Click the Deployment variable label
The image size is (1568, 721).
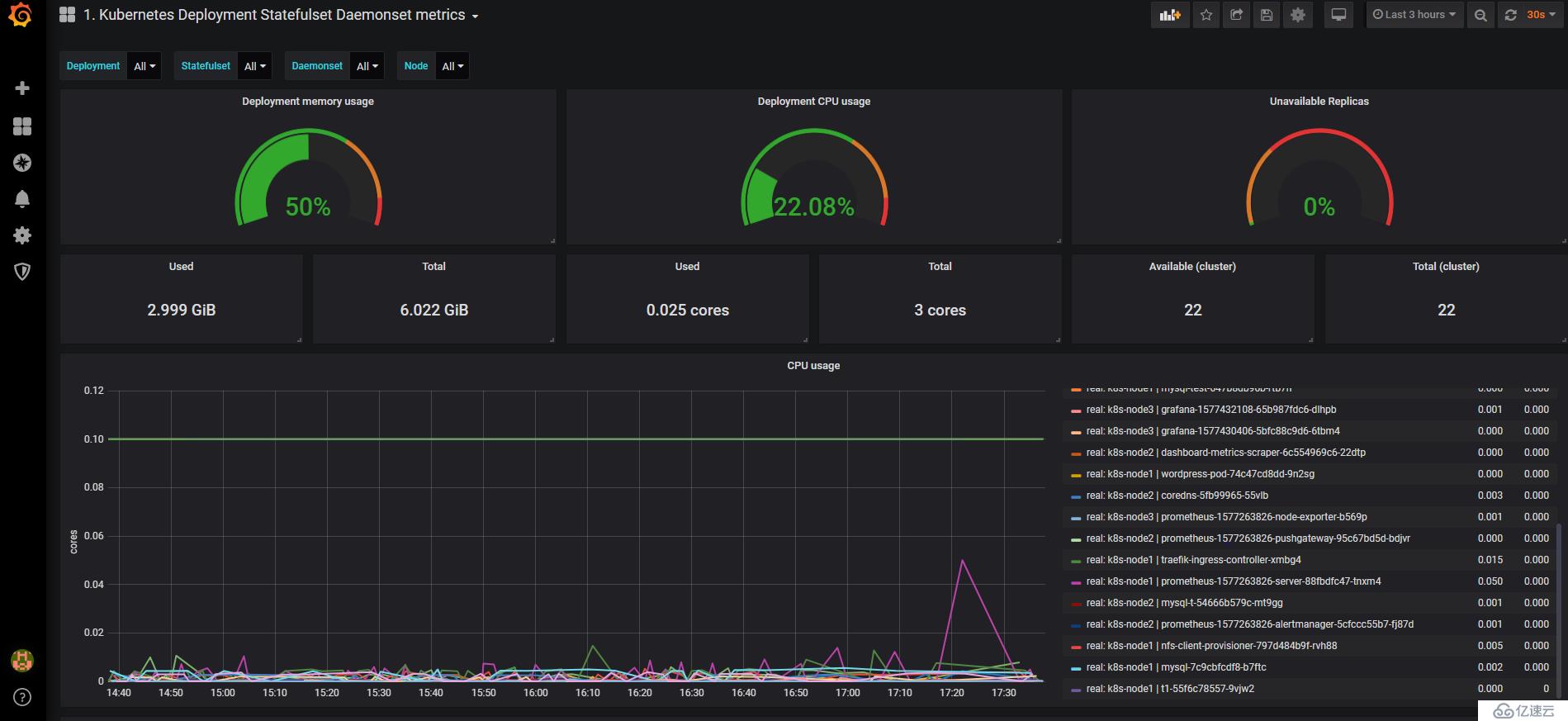coord(93,66)
